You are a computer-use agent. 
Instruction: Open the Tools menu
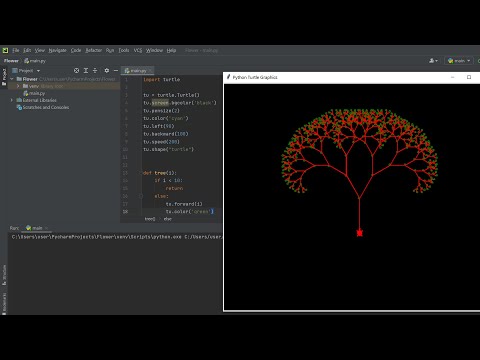pos(124,50)
